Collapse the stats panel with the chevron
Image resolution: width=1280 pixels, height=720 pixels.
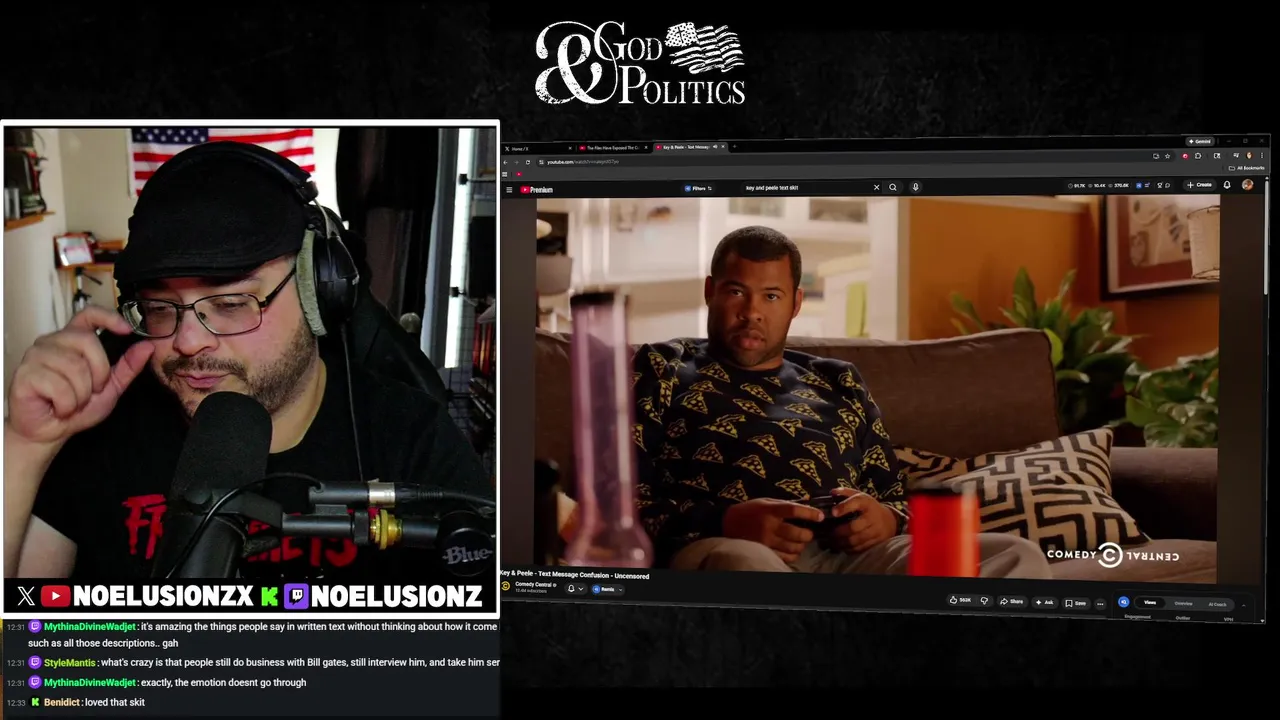[1244, 605]
